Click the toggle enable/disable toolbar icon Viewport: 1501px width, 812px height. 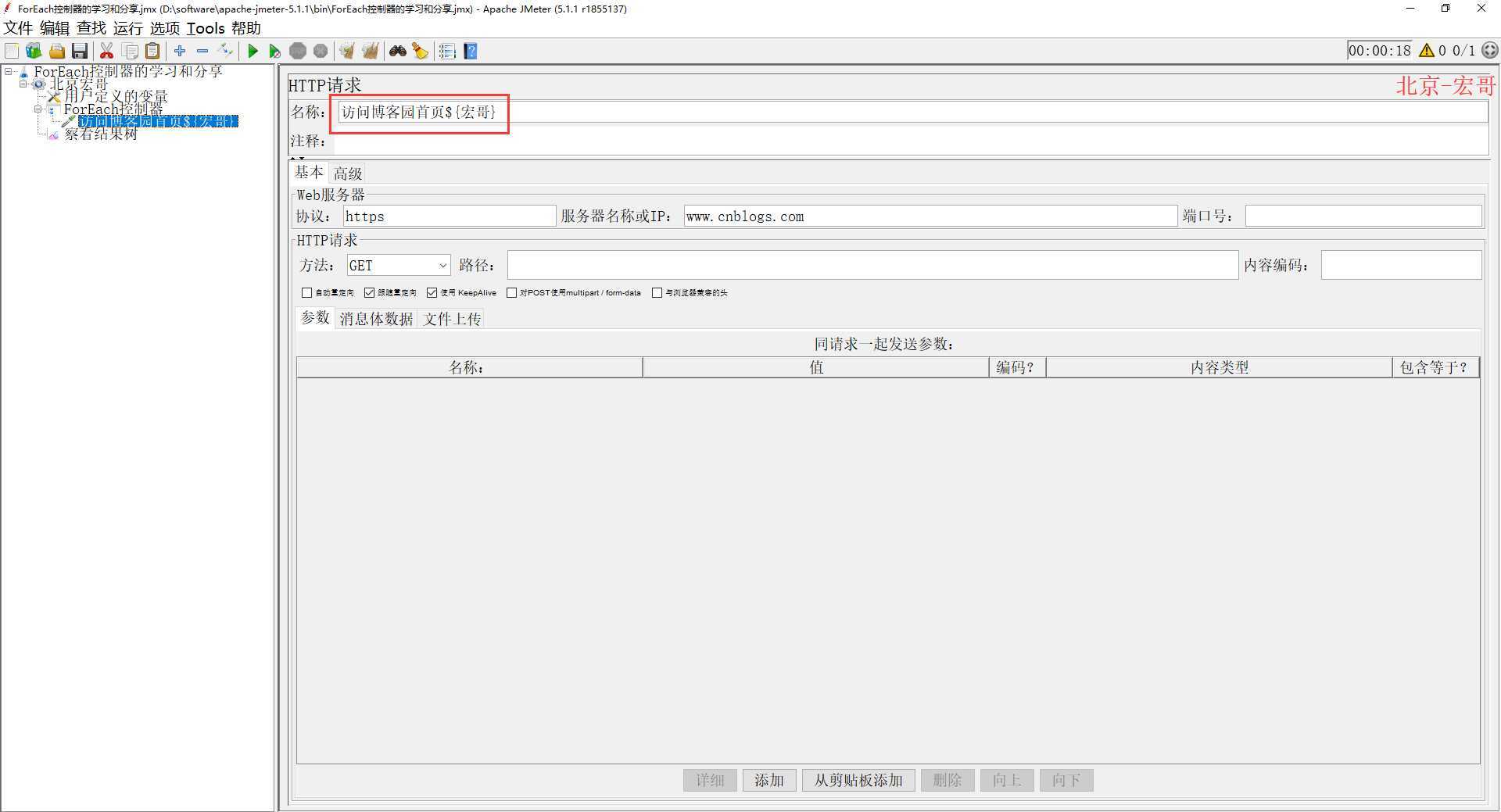(226, 52)
